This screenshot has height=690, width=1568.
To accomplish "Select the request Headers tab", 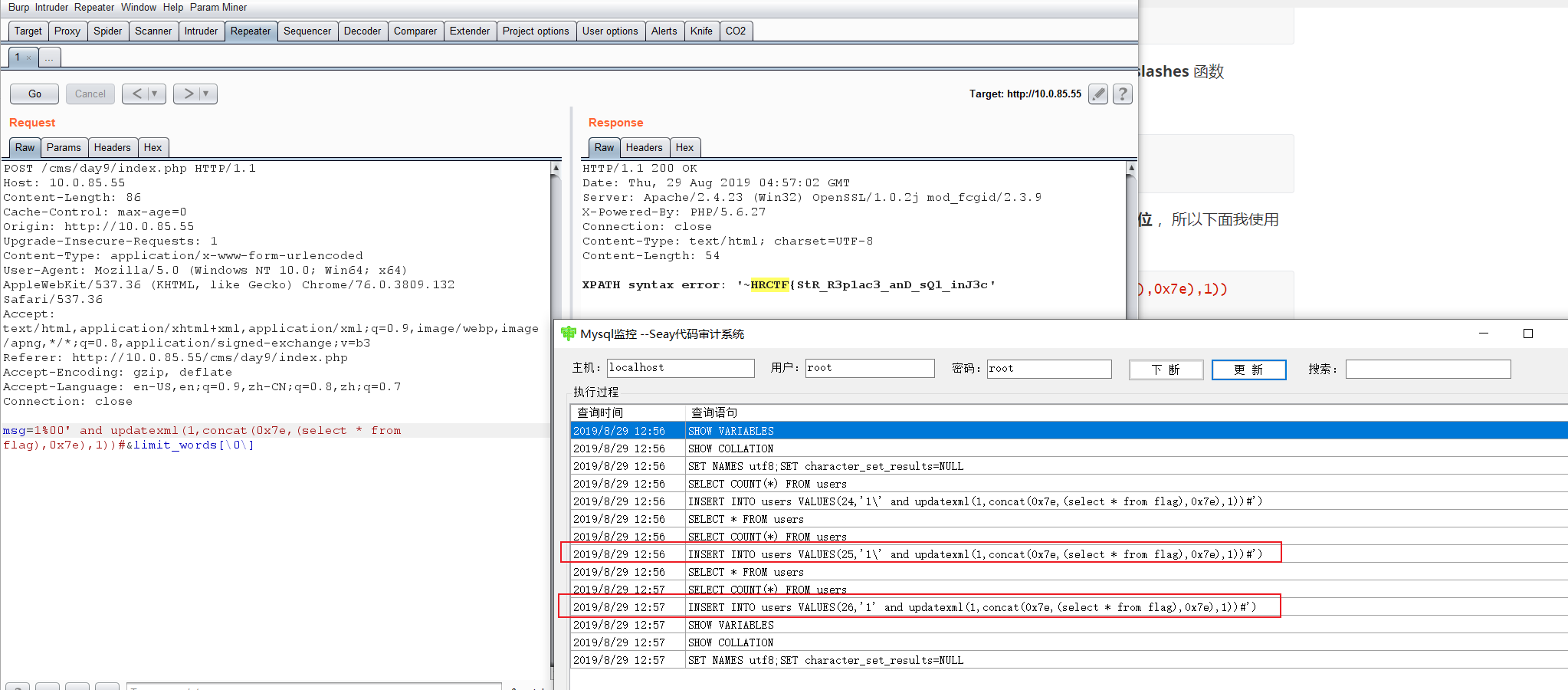I will [113, 147].
